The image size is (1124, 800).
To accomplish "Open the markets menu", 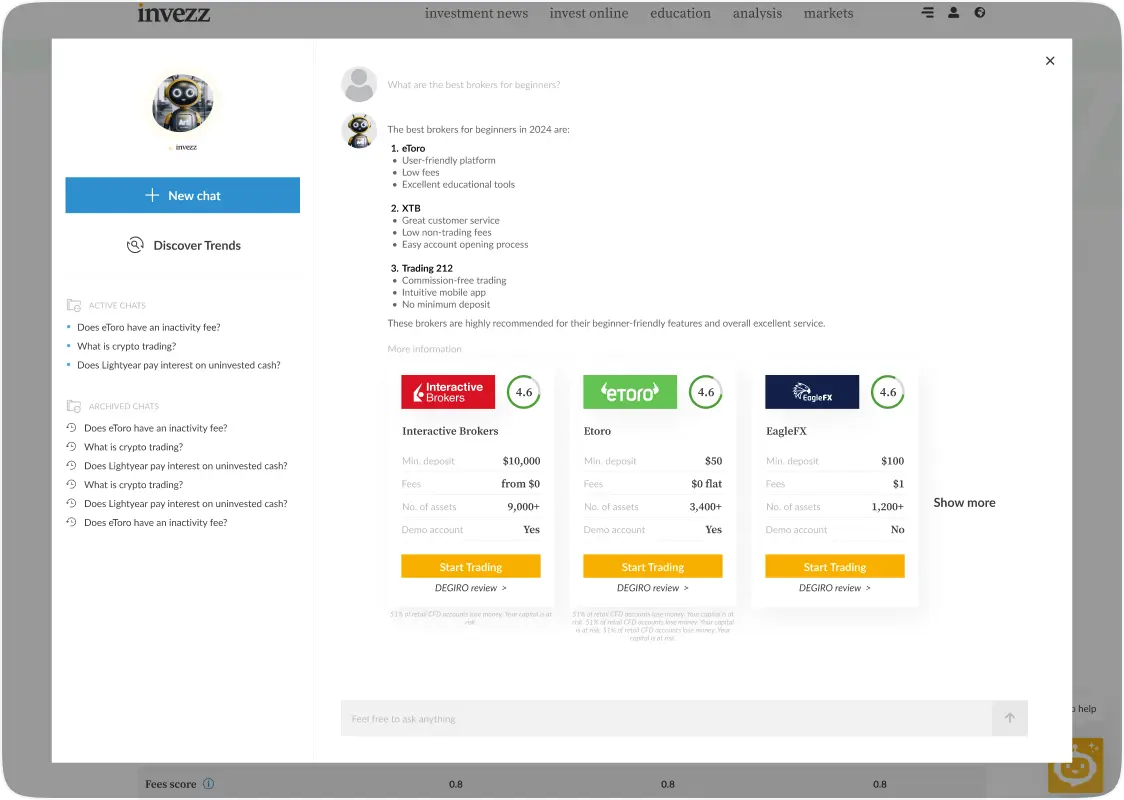I will pos(828,13).
